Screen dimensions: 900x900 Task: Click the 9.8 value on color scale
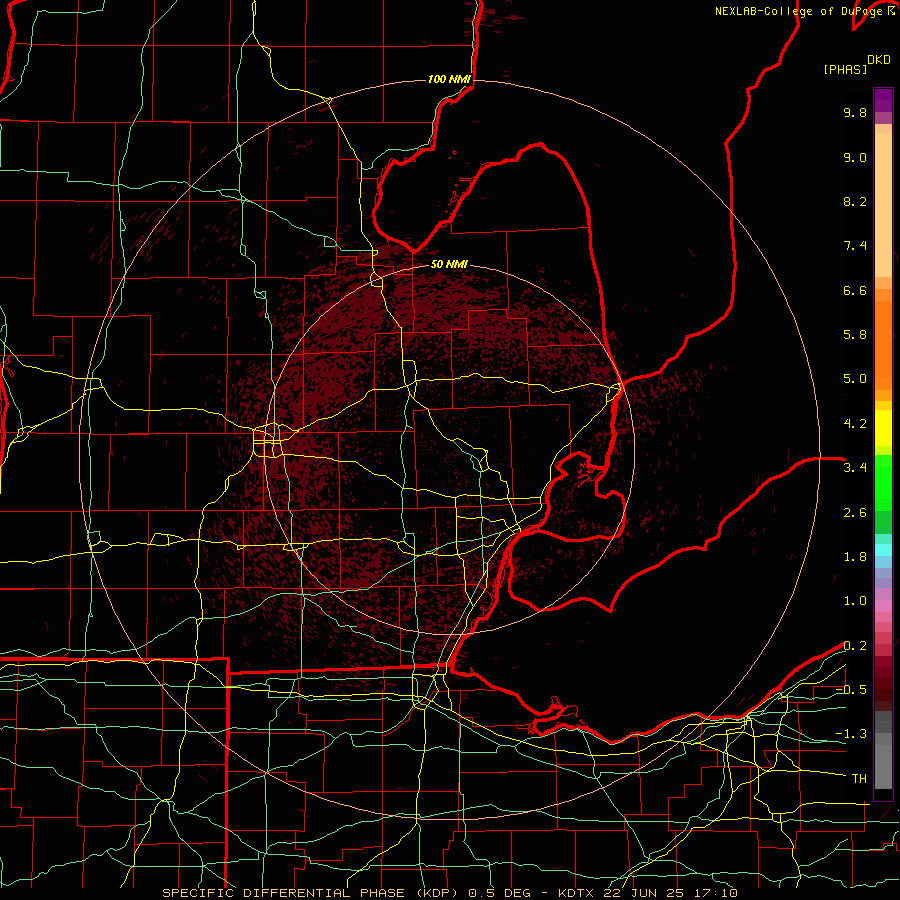855,112
